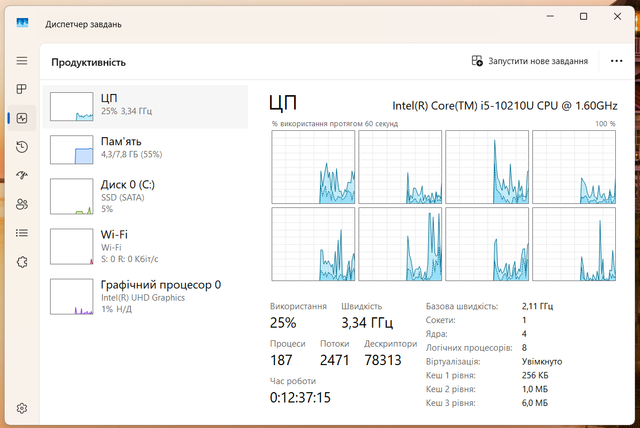Click the memory mini usage graph

[71, 150]
